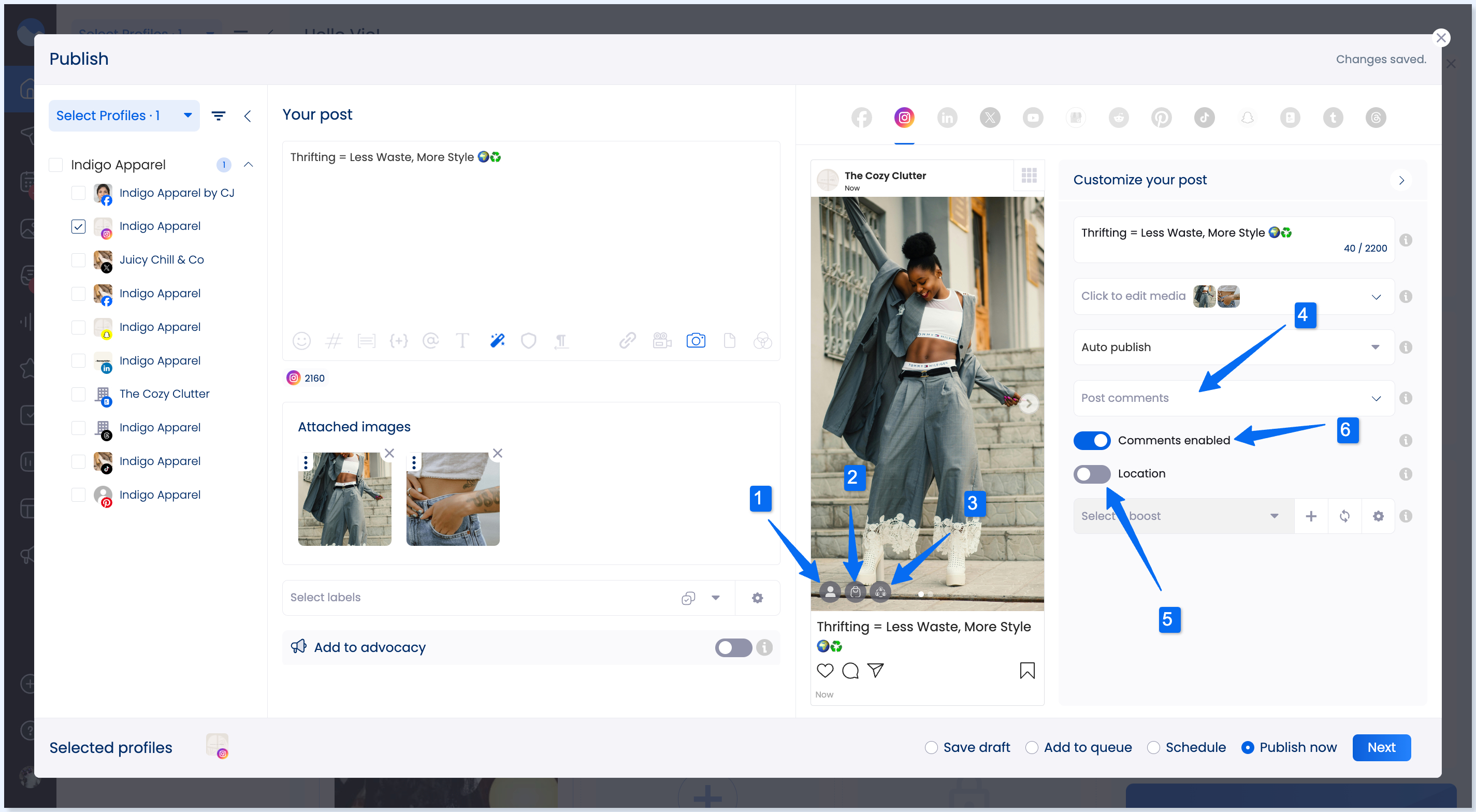Open the Select boost dropdown

coord(1183,516)
